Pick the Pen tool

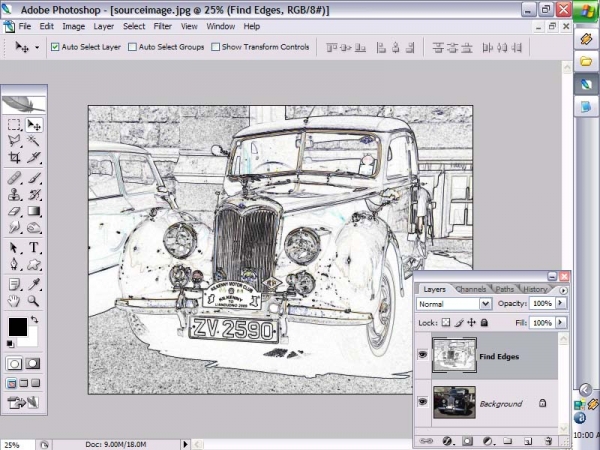point(14,264)
